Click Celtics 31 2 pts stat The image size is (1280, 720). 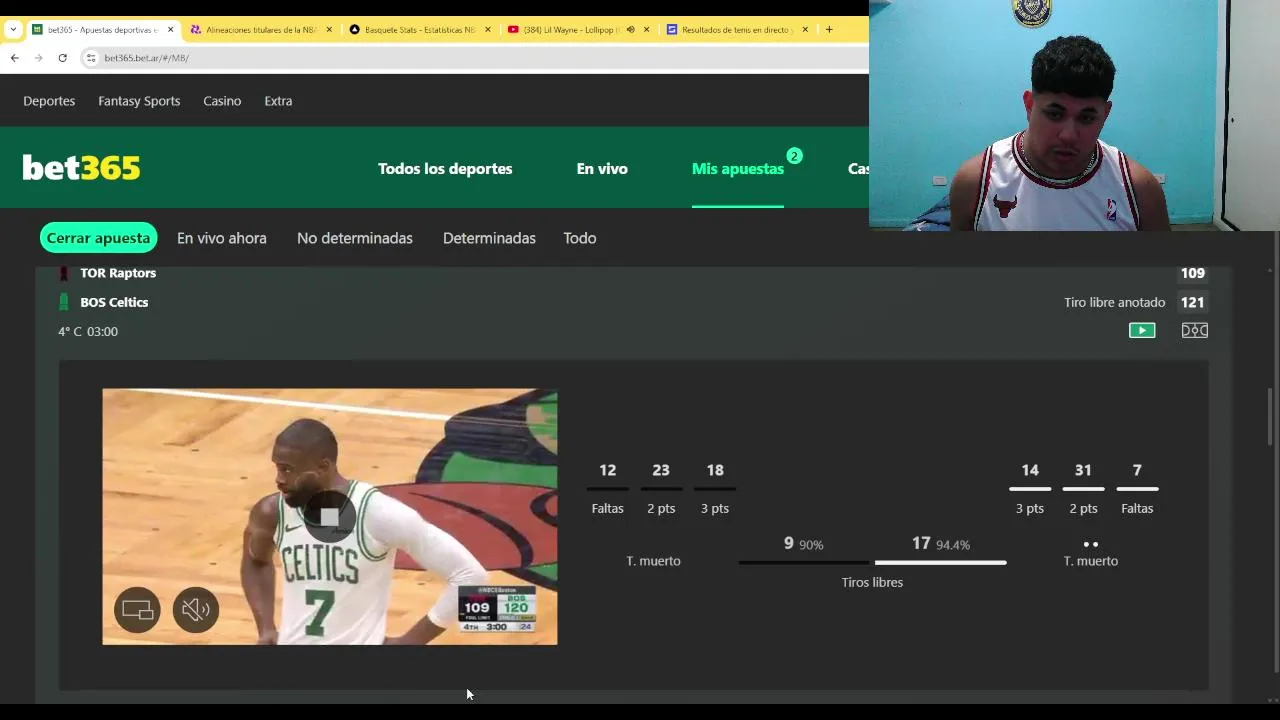pos(1083,488)
